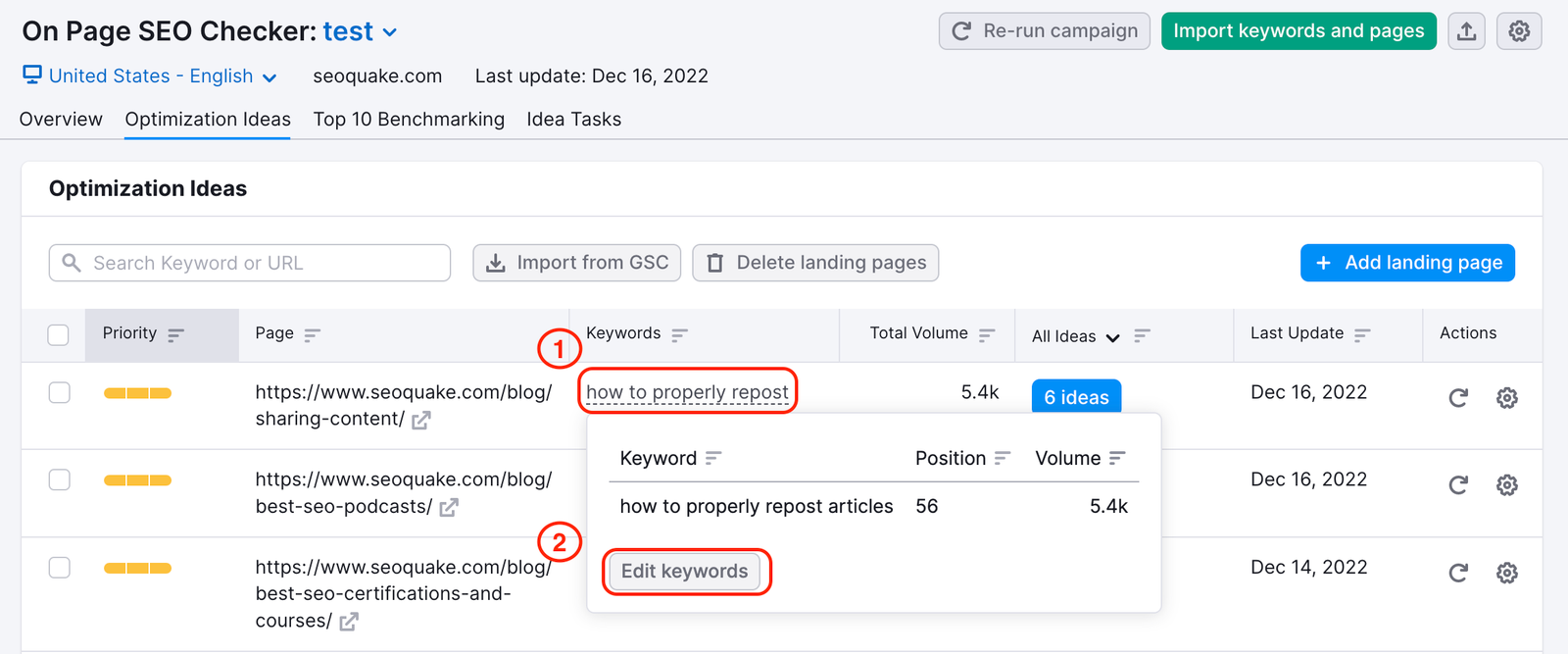The width and height of the screenshot is (1568, 654).
Task: Sort by Total Volume column icon
Action: 987,334
